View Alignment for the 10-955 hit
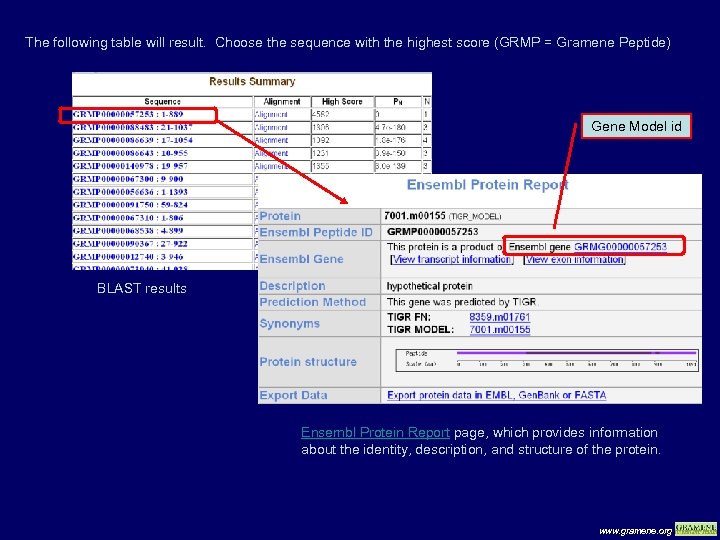 tap(271, 153)
